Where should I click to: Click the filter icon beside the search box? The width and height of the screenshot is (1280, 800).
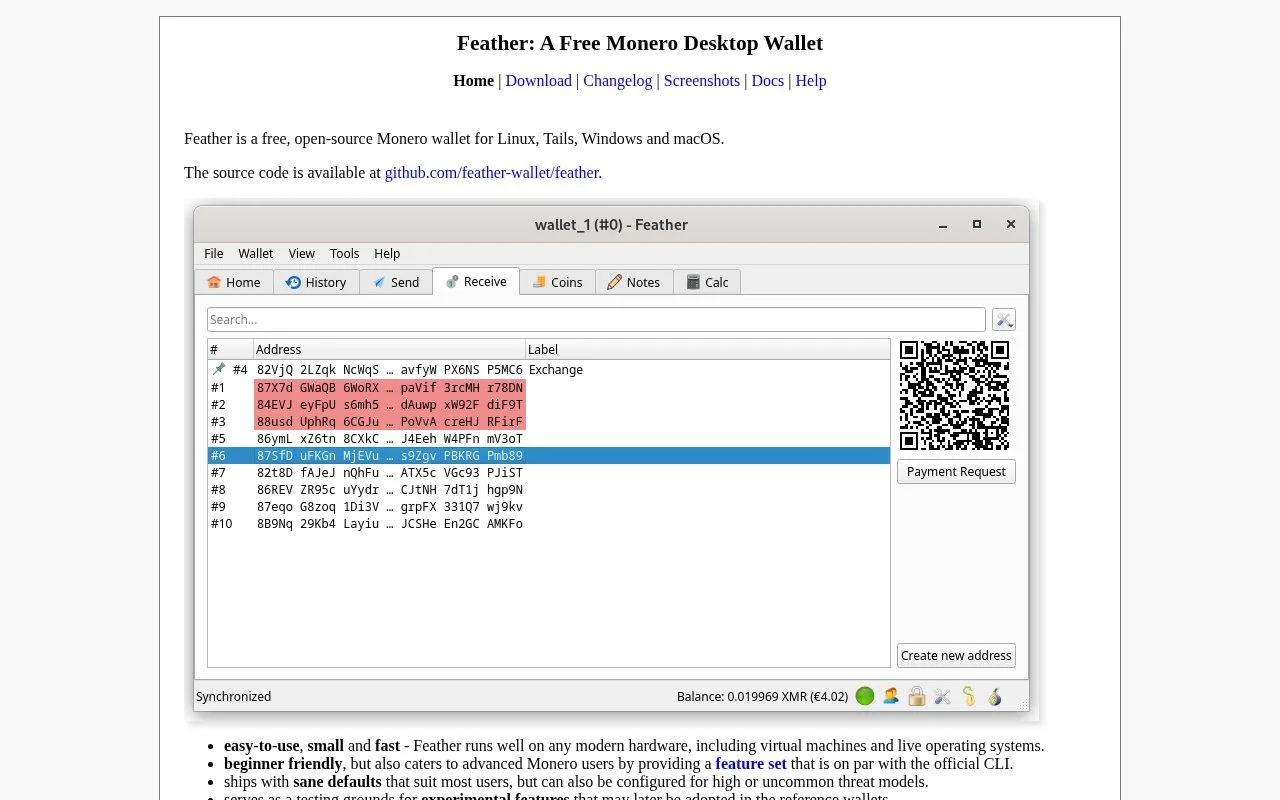click(x=1004, y=320)
